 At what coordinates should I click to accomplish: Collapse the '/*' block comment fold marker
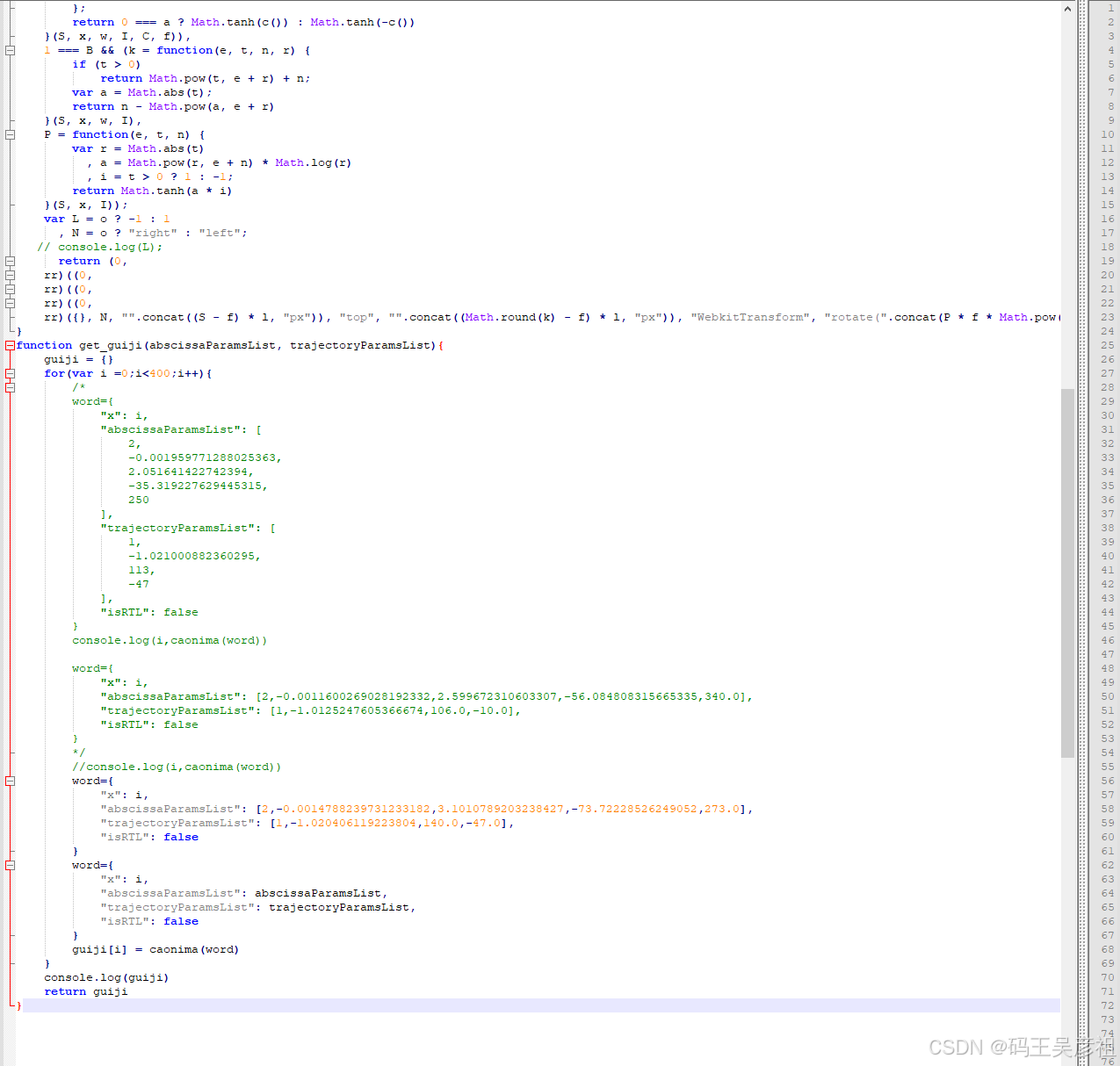tap(10, 387)
